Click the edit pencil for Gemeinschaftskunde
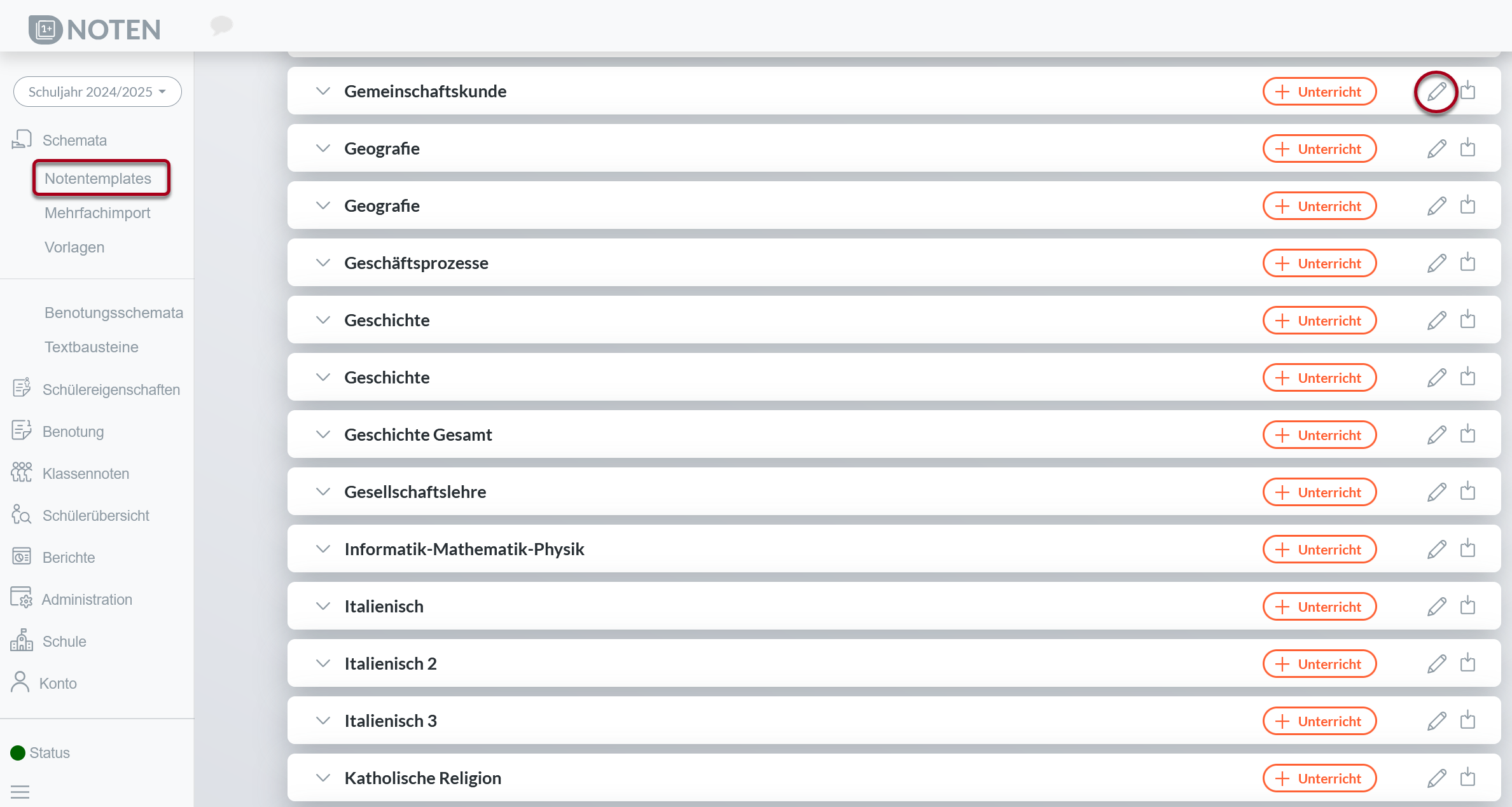This screenshot has height=807, width=1512. [x=1436, y=92]
